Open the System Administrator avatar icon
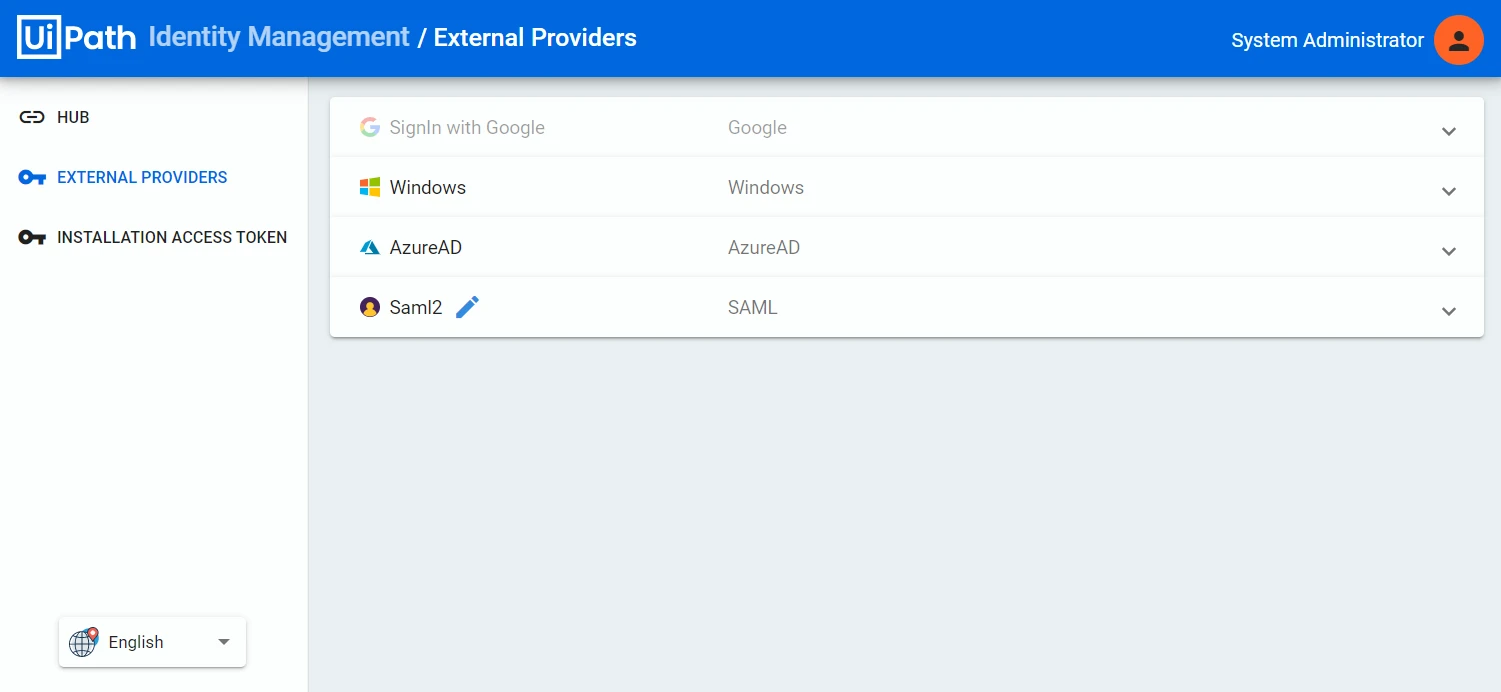The height and width of the screenshot is (692, 1501). click(1458, 40)
